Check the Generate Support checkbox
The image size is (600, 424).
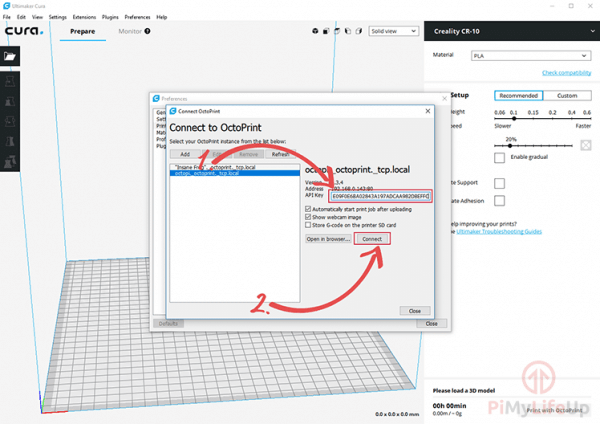[x=499, y=183]
